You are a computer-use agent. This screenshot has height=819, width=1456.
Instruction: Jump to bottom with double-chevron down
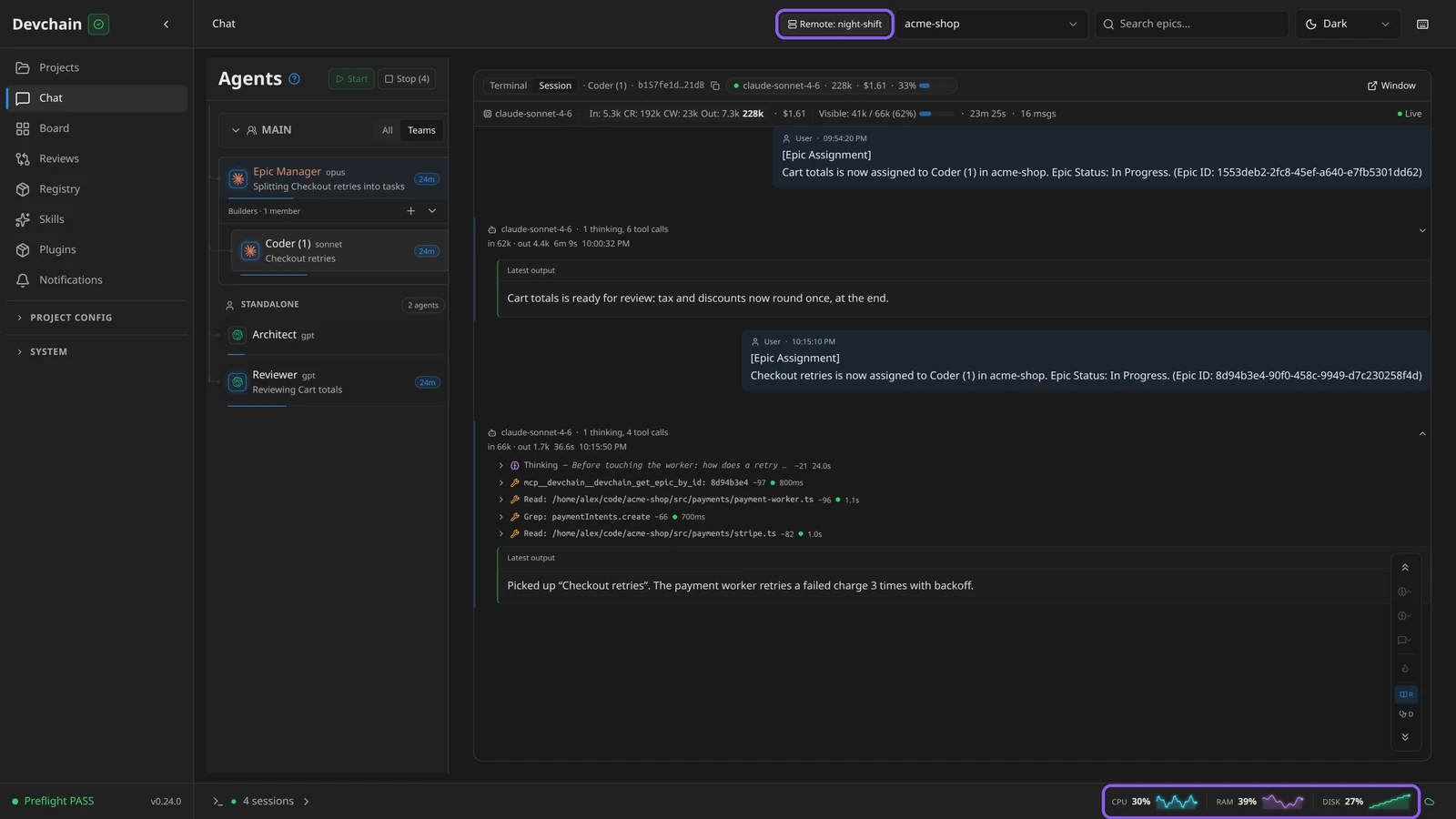coord(1405,737)
